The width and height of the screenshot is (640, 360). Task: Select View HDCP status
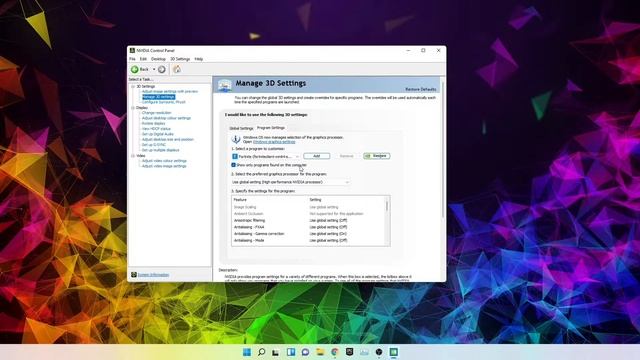pos(156,129)
